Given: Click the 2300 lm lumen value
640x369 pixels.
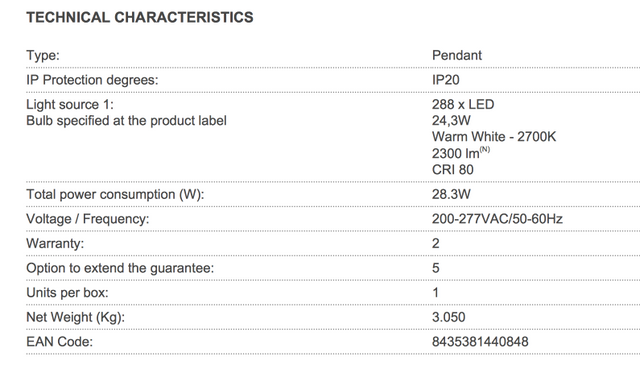Looking at the screenshot, I should 456,153.
